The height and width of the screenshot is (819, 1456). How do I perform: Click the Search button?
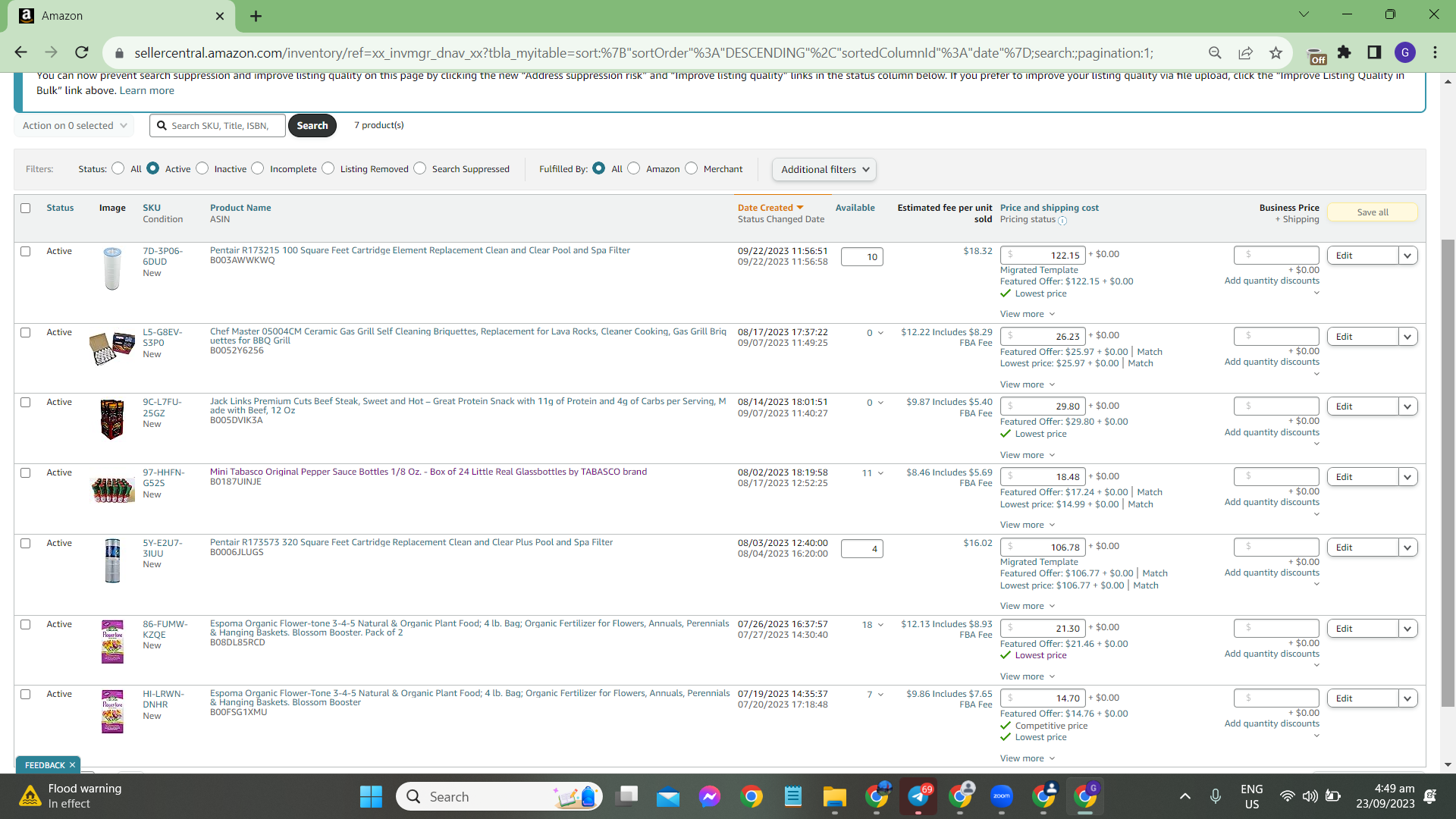click(x=312, y=126)
